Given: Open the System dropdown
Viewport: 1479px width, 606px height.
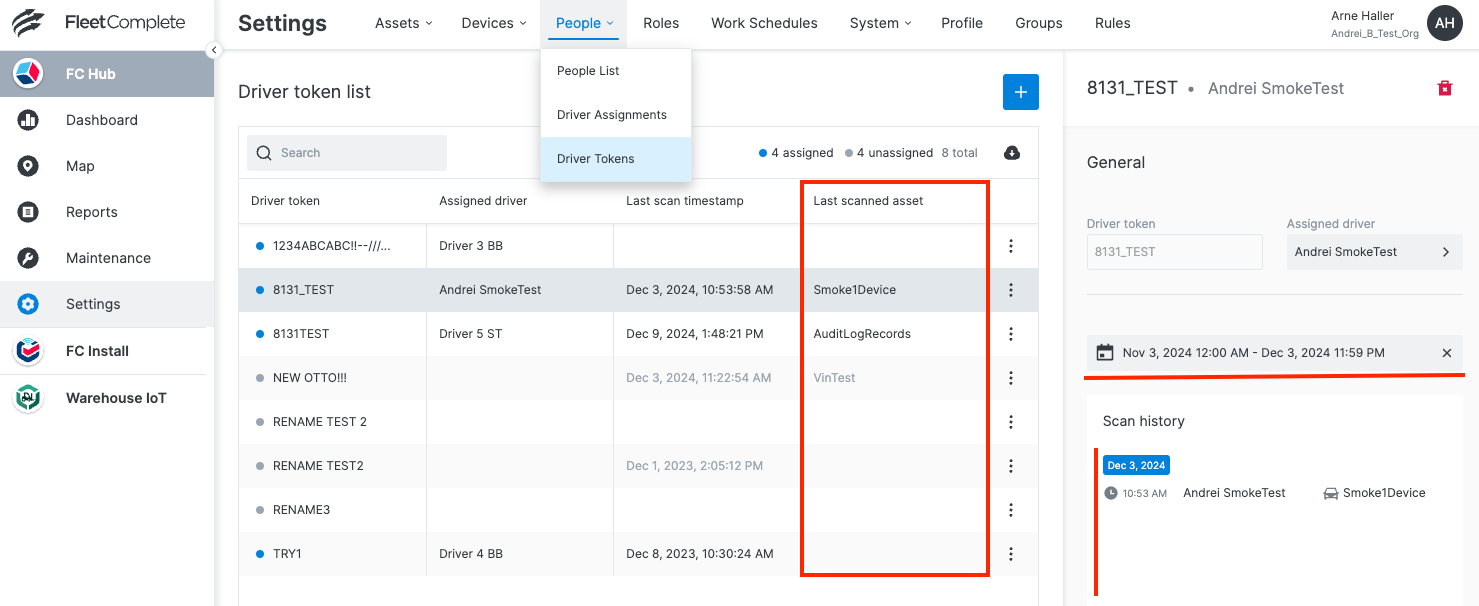Looking at the screenshot, I should (879, 22).
